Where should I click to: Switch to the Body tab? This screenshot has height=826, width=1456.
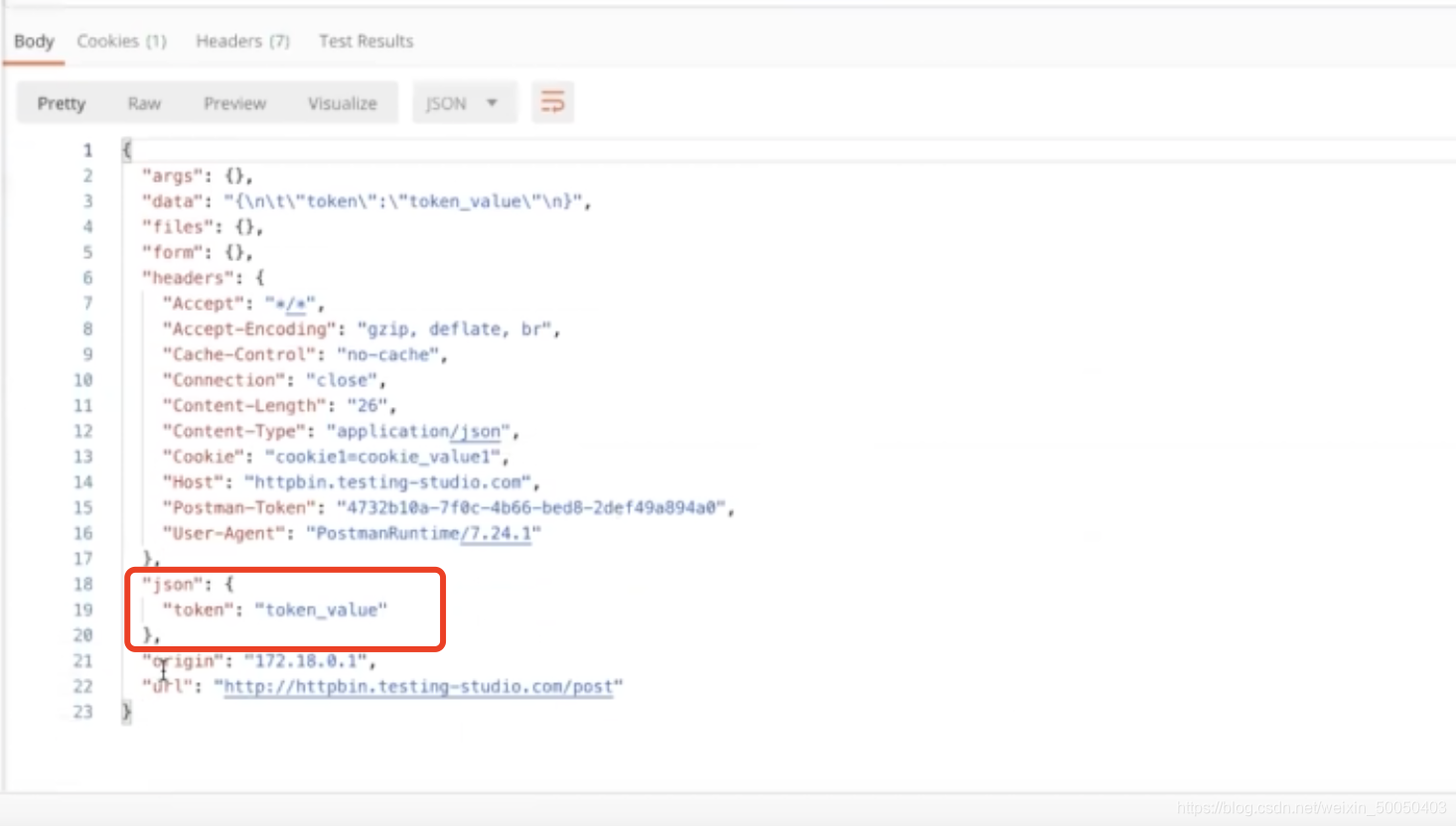[34, 41]
